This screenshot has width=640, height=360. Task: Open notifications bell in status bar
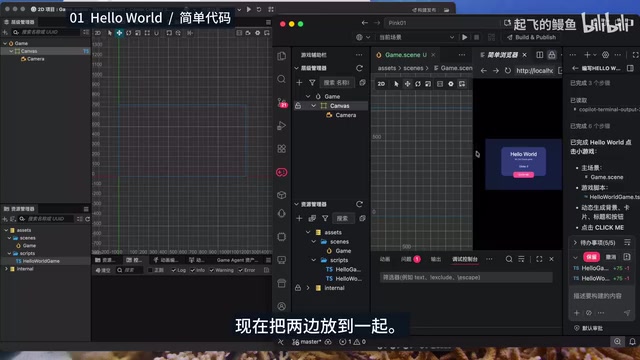(632, 342)
